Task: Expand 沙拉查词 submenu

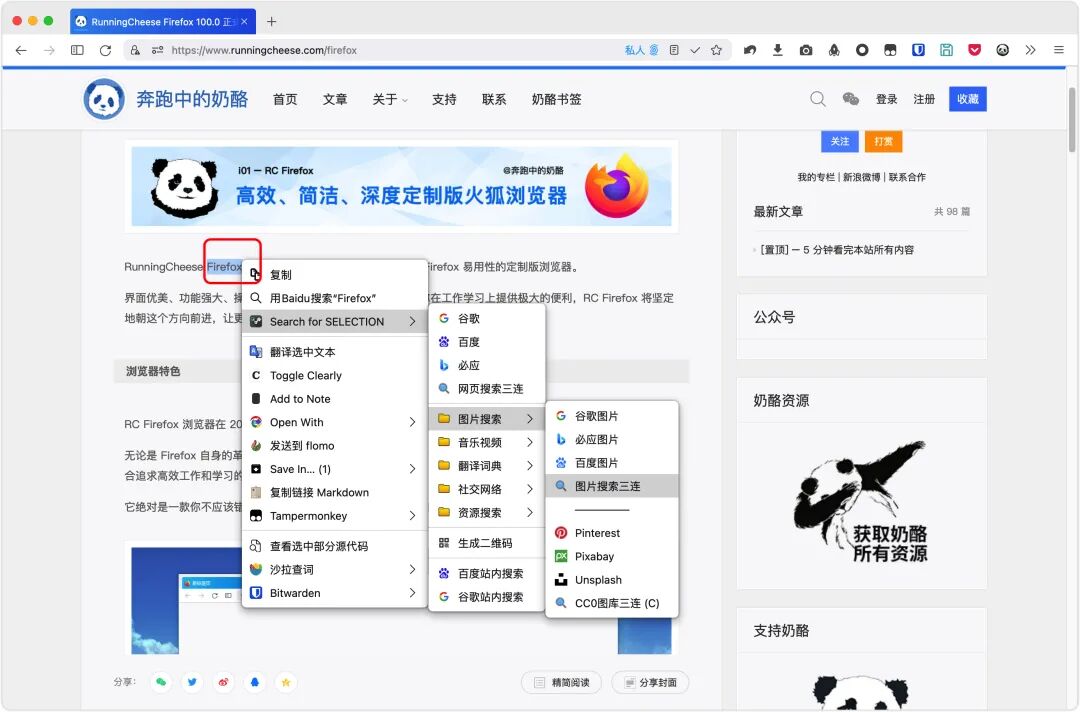Action: [x=335, y=569]
